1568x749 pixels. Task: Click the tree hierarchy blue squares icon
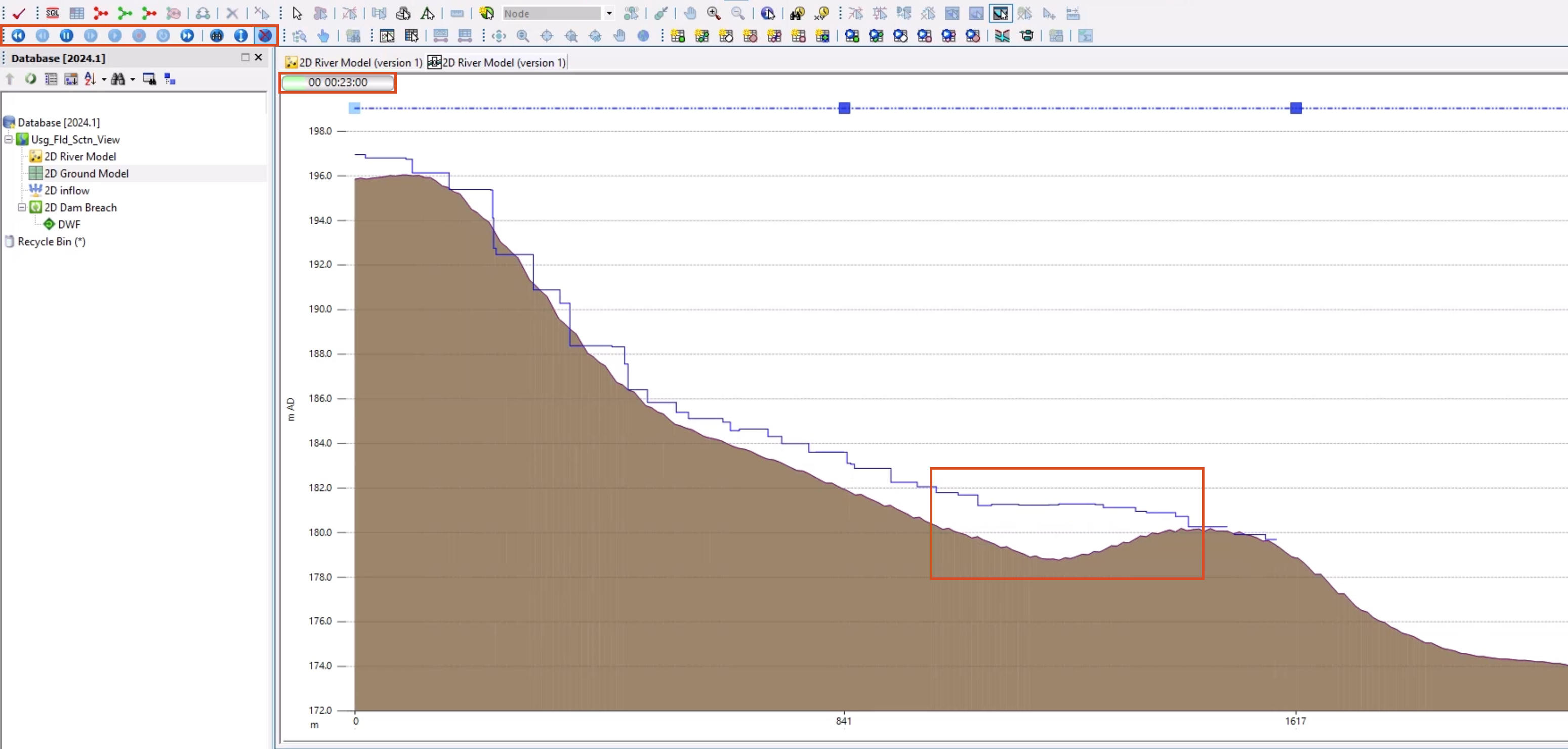[x=171, y=79]
